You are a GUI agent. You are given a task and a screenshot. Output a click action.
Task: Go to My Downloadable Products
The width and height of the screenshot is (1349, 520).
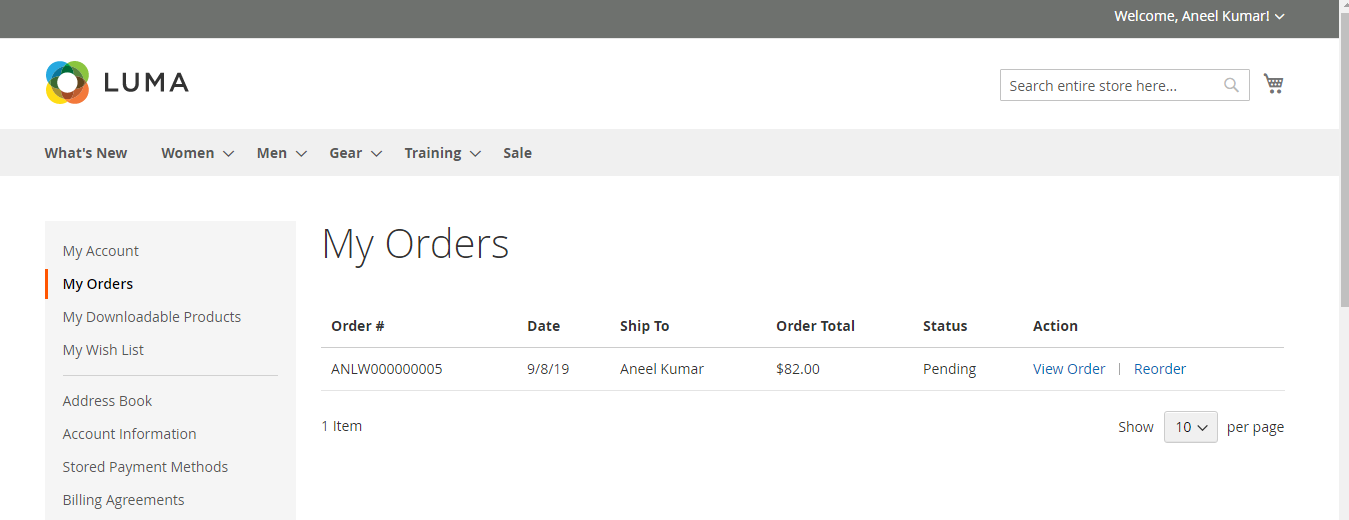pyautogui.click(x=152, y=317)
